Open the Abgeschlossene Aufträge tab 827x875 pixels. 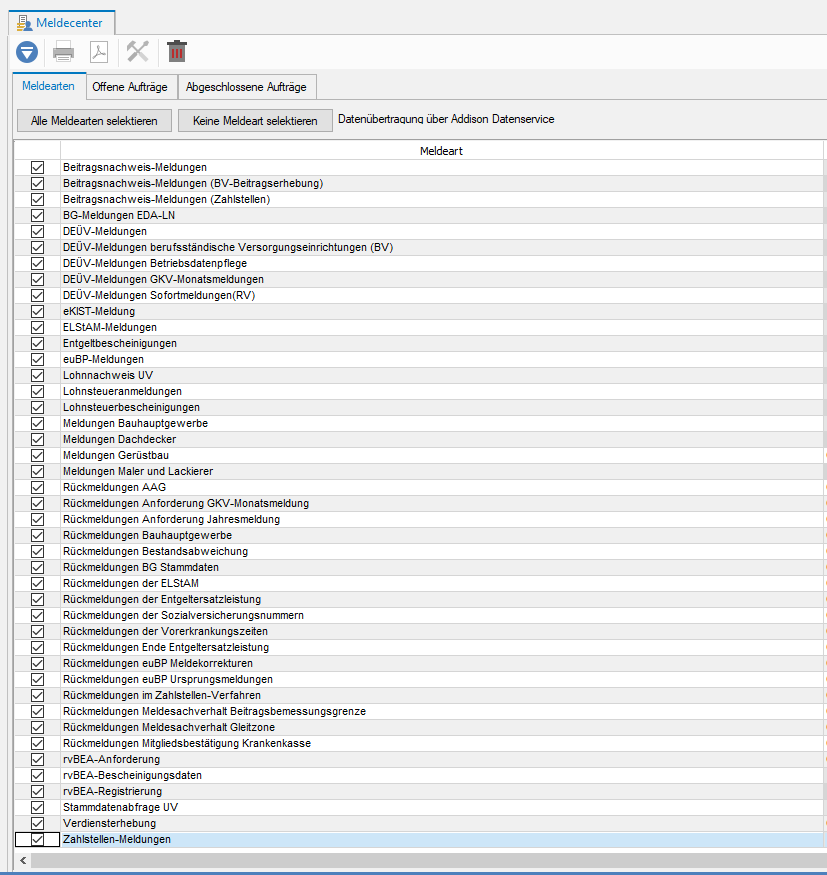(x=246, y=87)
